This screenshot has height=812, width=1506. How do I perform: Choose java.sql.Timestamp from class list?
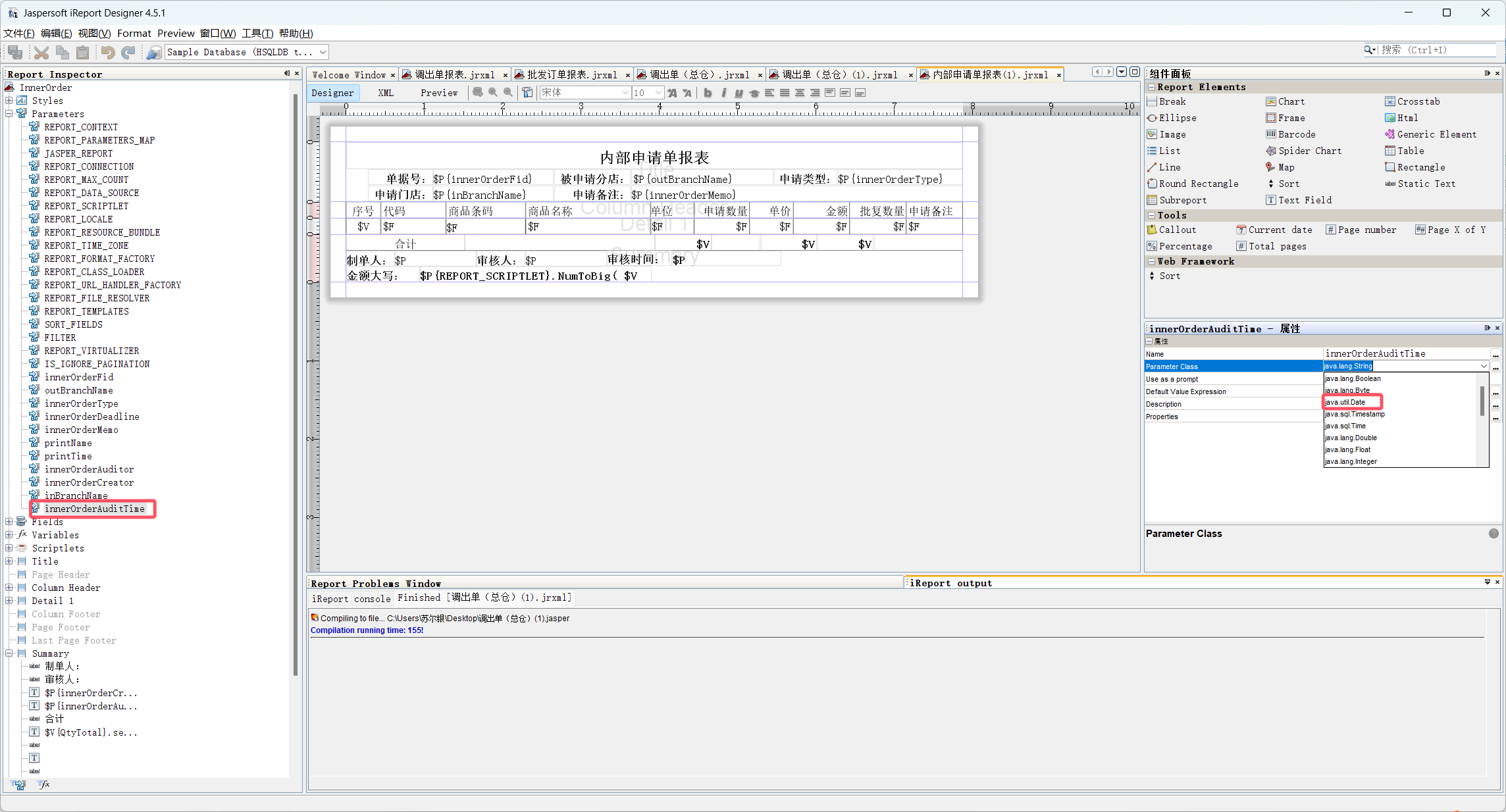[1355, 414]
